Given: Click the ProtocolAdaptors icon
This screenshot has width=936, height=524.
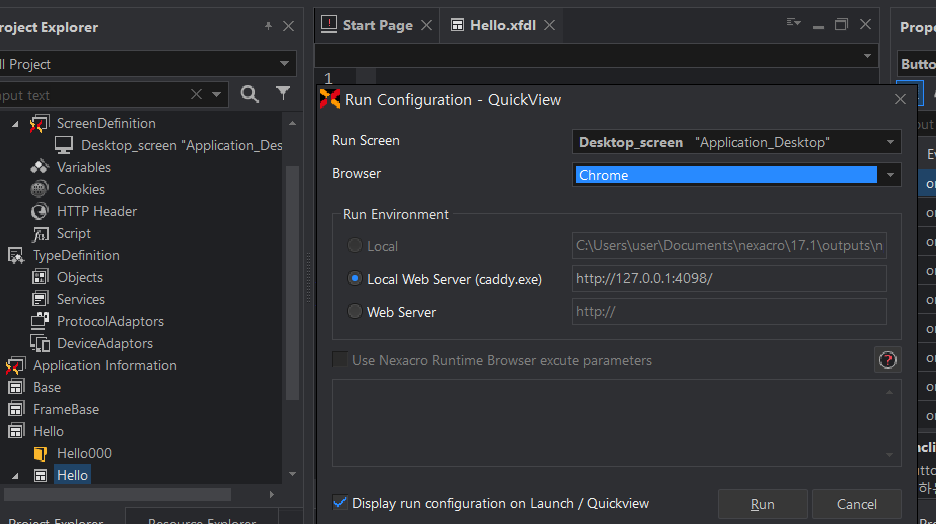Looking at the screenshot, I should 40,321.
